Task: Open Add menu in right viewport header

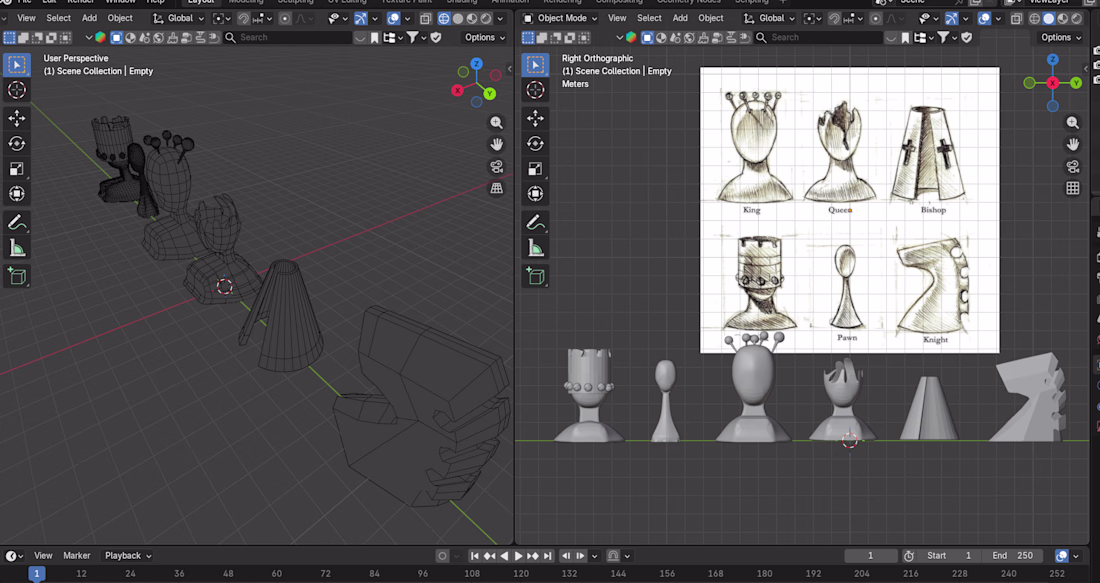Action: [680, 18]
